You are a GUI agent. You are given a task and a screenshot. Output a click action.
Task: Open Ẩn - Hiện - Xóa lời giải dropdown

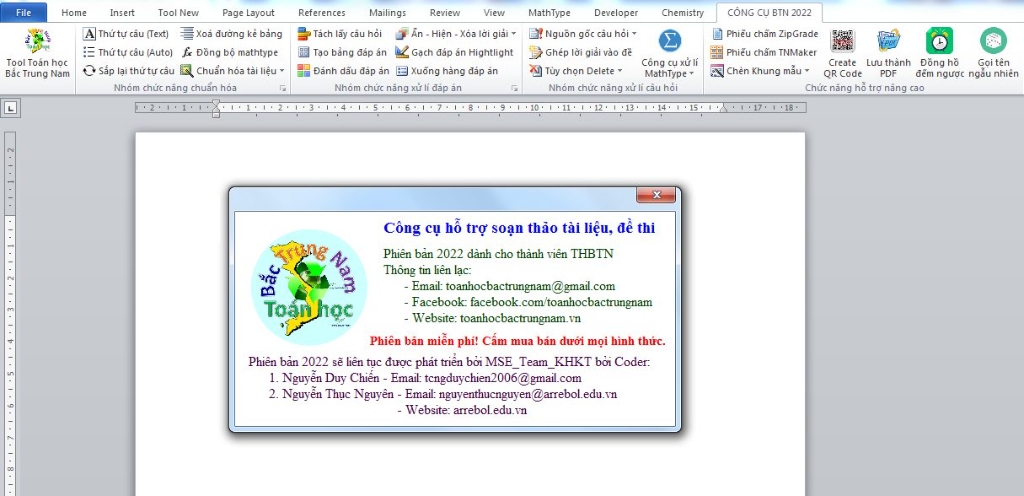click(x=456, y=33)
